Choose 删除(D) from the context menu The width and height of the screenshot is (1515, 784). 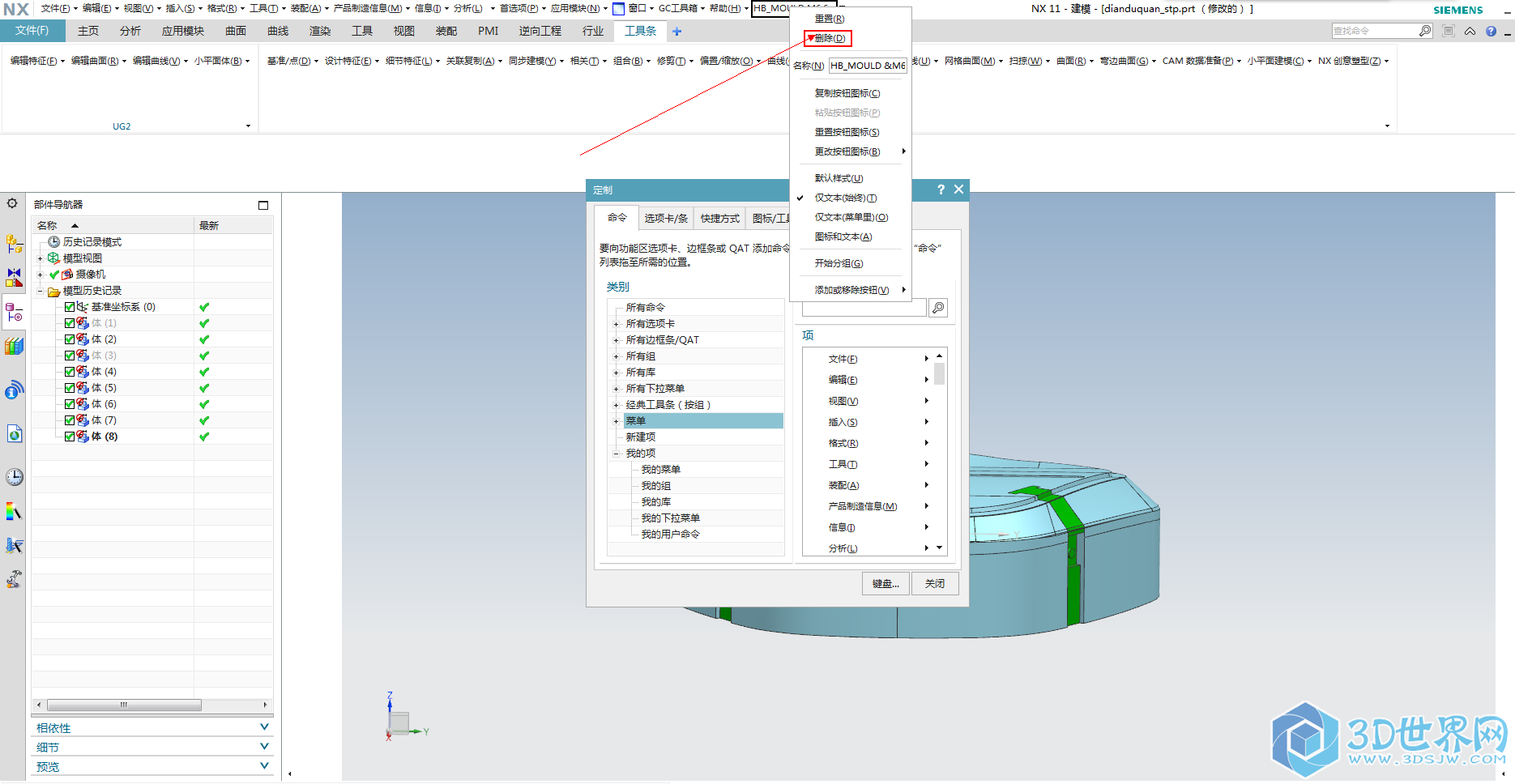pos(830,38)
